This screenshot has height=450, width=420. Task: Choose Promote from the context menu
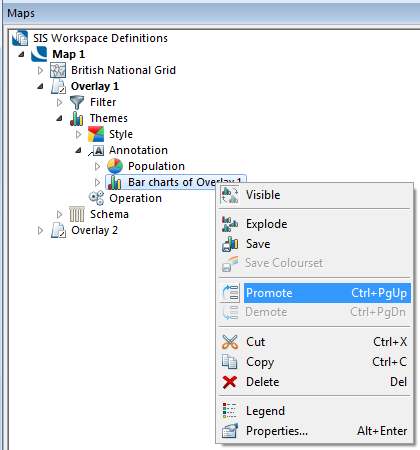314,293
